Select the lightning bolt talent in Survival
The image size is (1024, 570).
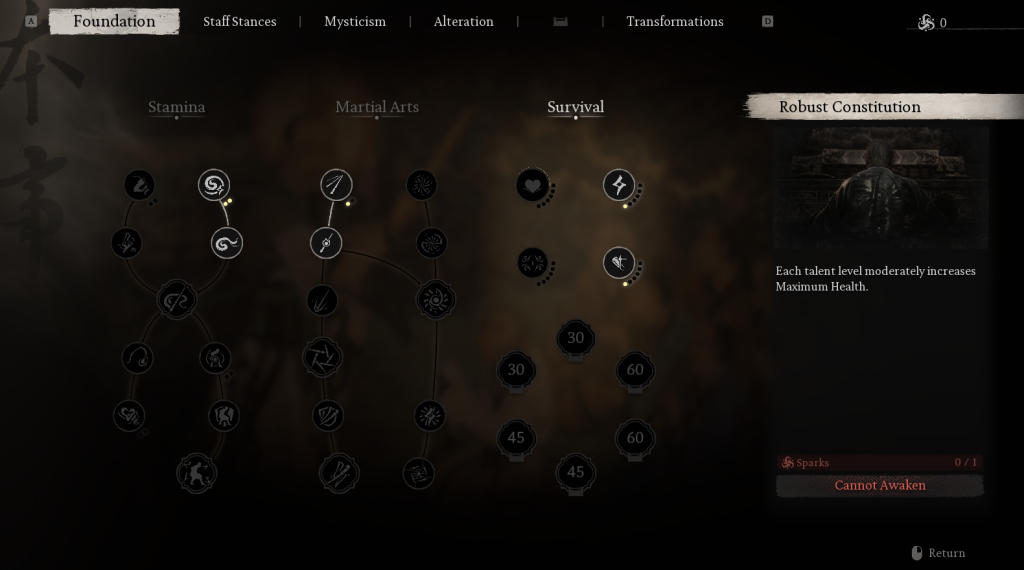coord(619,185)
